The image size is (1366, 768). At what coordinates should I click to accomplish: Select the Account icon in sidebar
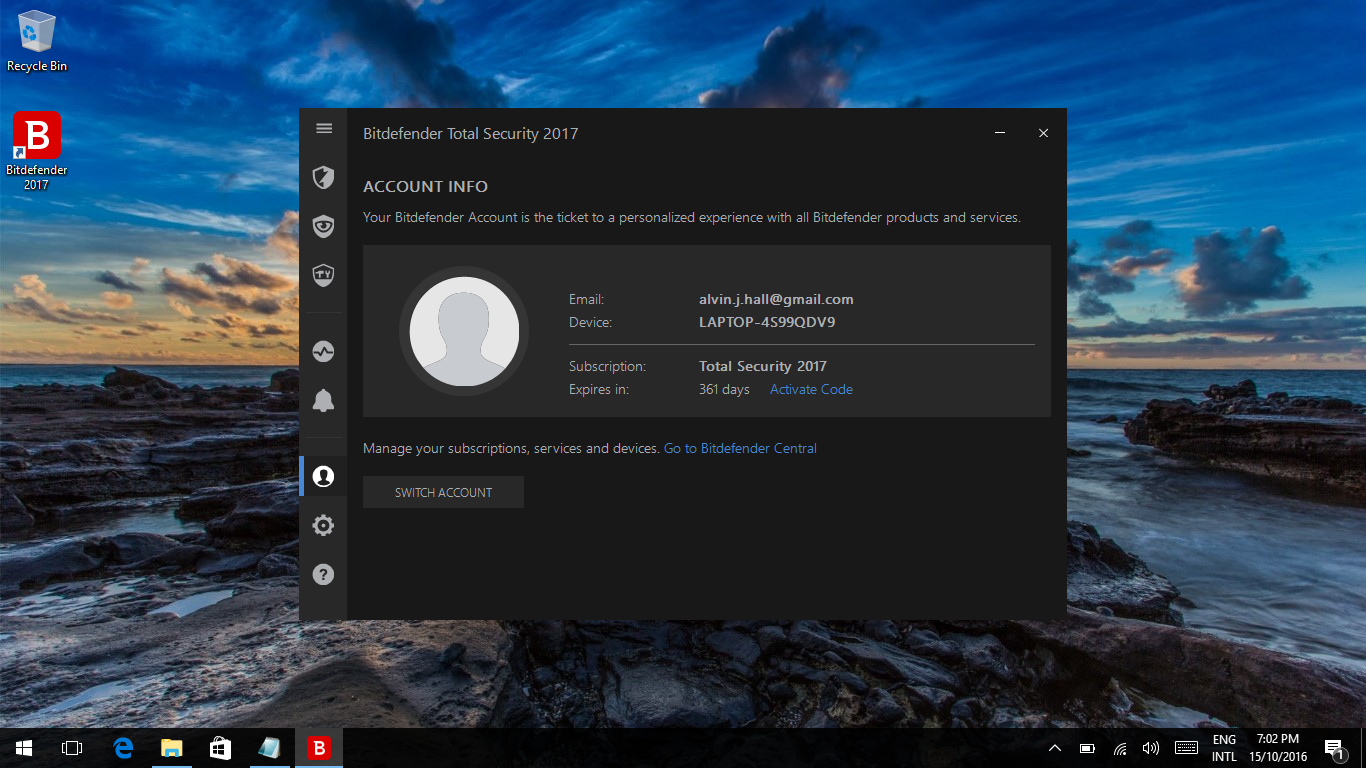click(x=323, y=476)
